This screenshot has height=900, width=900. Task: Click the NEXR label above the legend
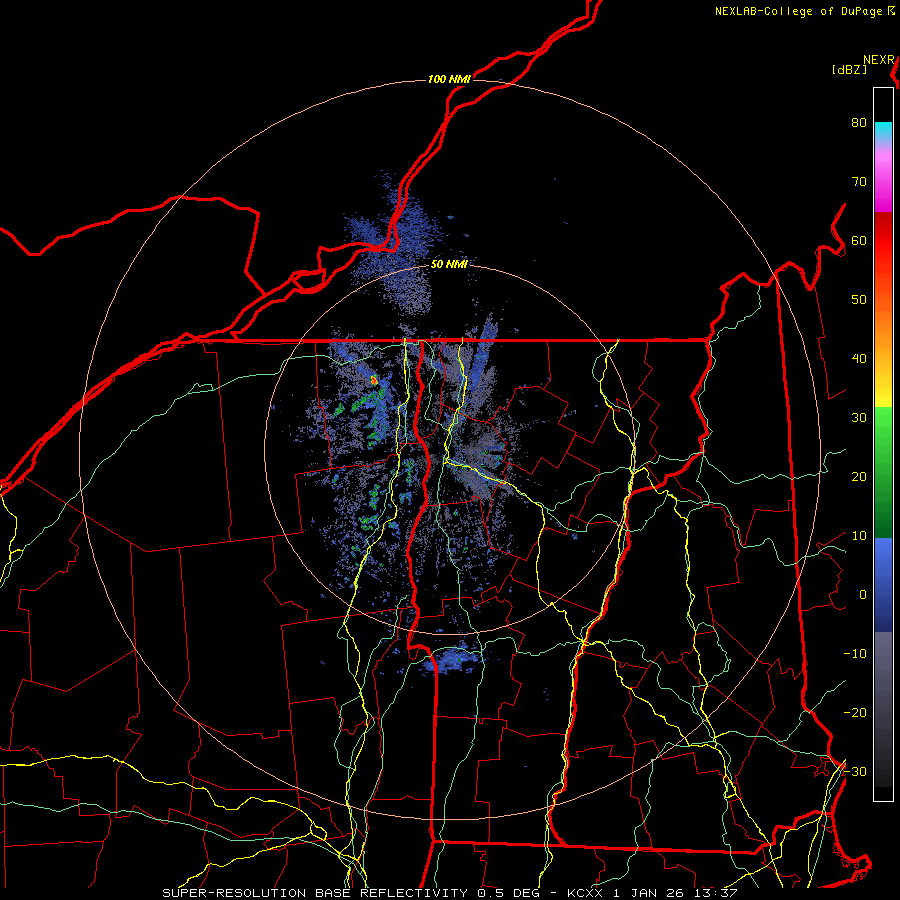tap(879, 60)
